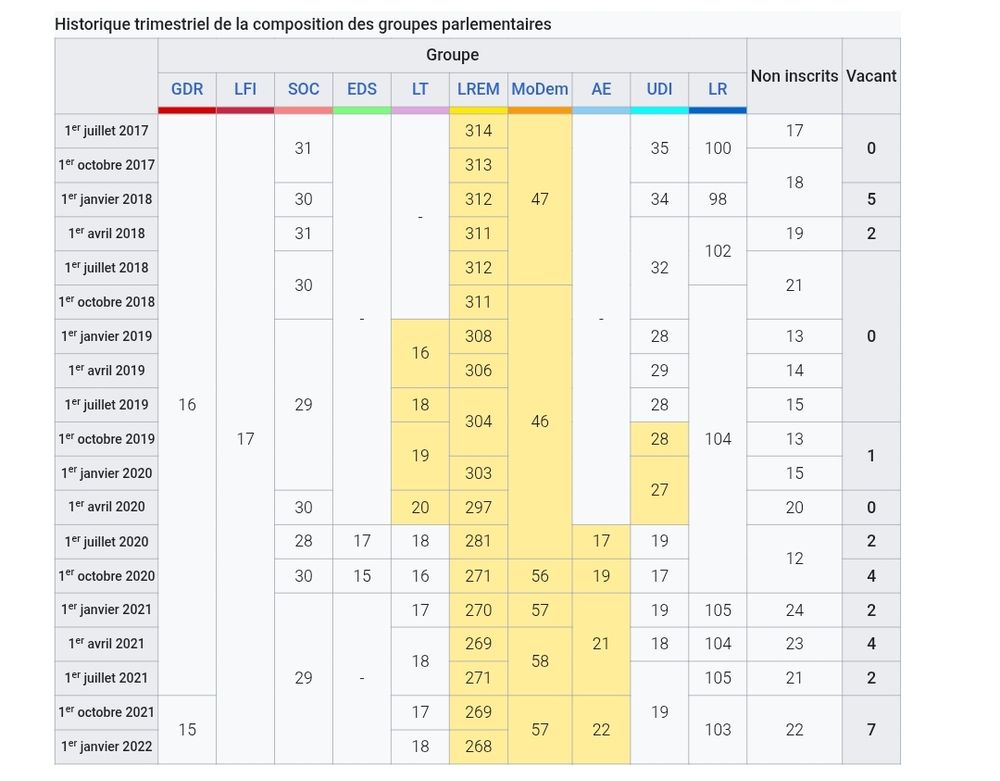Image resolution: width=1000 pixels, height=781 pixels.
Task: Select row header 1er octobre 2021
Action: [107, 712]
